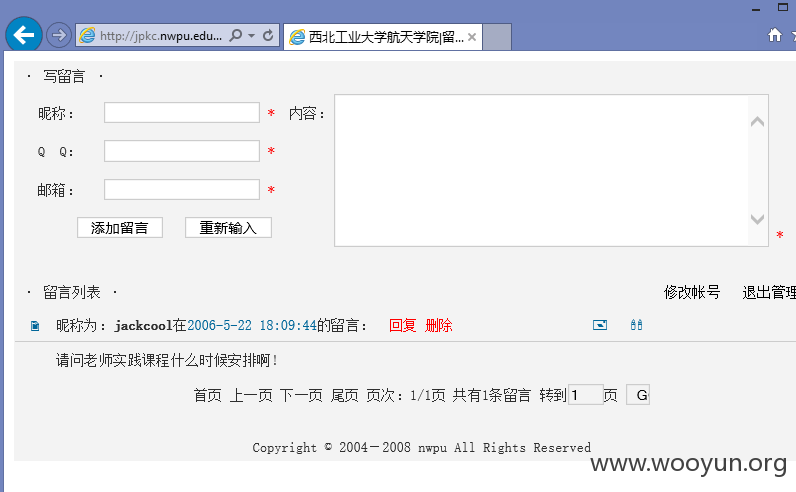Open the 修改帐号 account link
This screenshot has height=492, width=796.
pyautogui.click(x=692, y=292)
